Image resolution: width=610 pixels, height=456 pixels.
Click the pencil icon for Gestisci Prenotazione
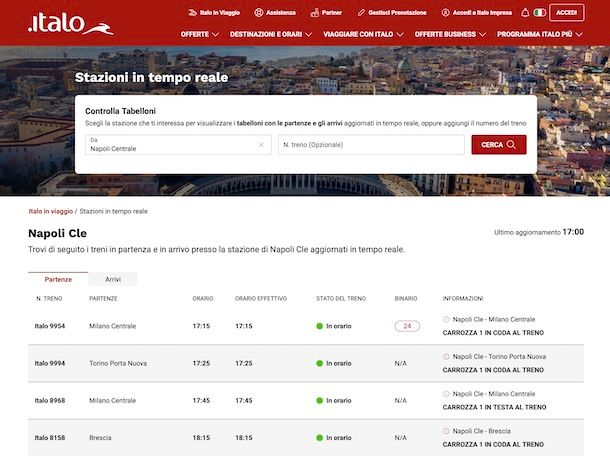(361, 13)
